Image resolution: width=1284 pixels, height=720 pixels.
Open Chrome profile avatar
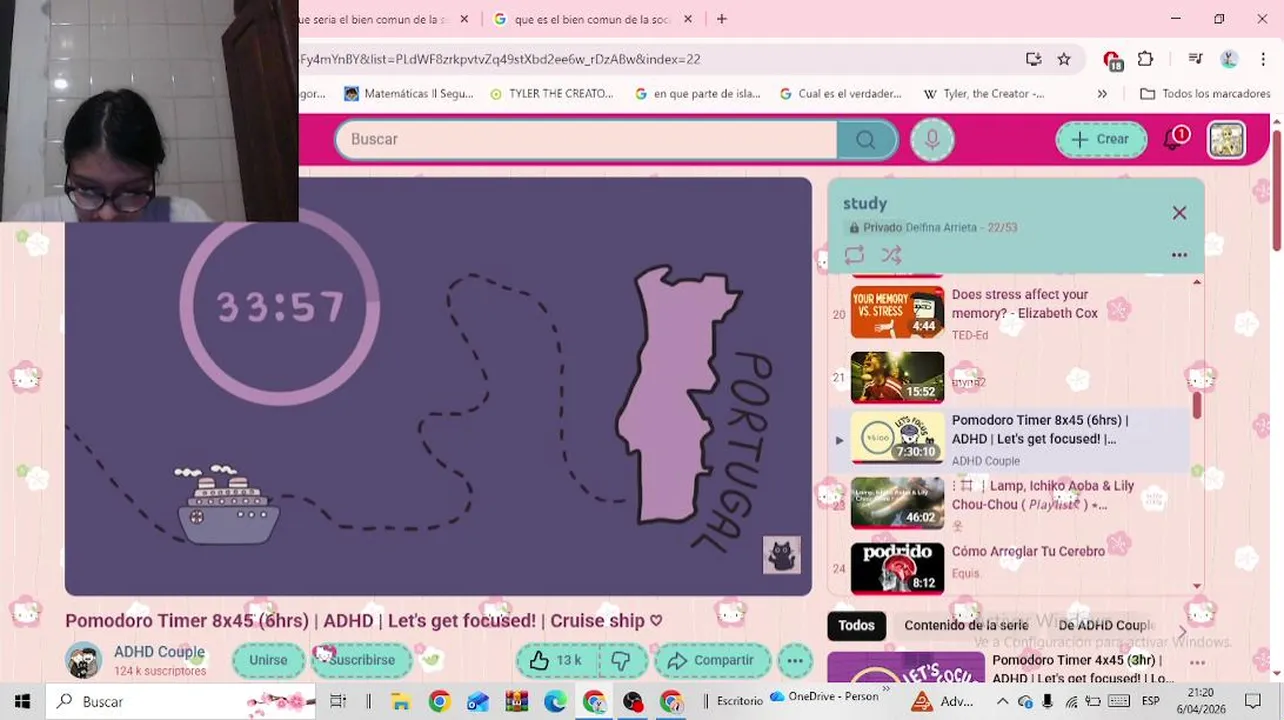(1229, 59)
